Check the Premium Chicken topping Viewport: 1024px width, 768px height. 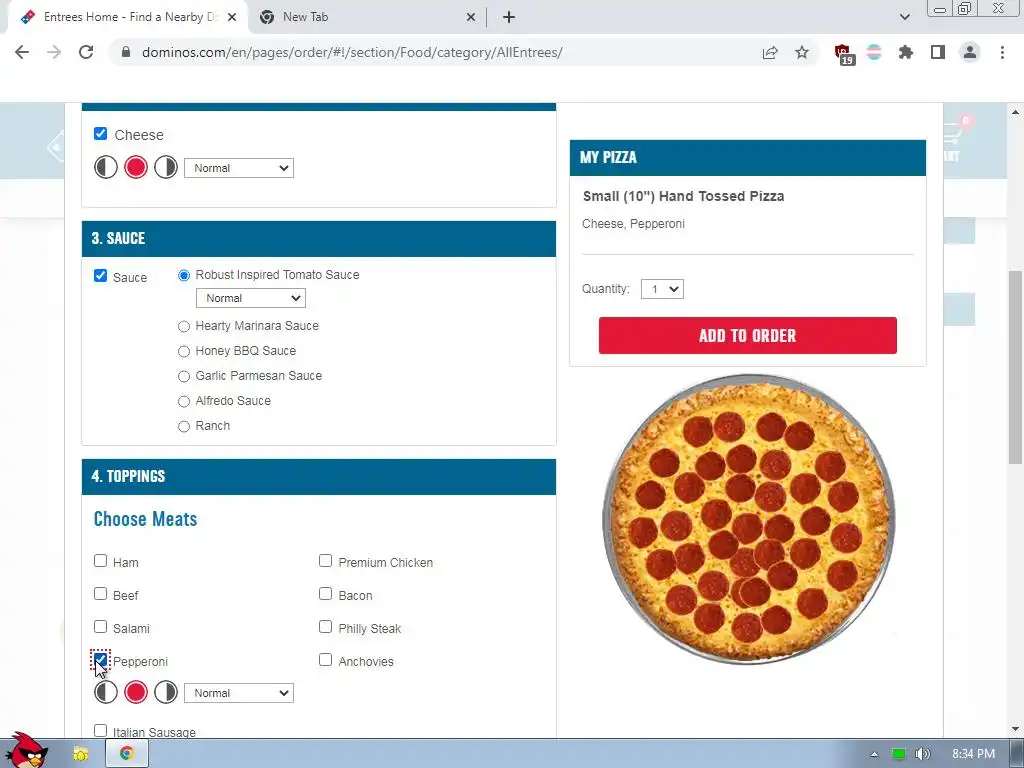pos(325,561)
